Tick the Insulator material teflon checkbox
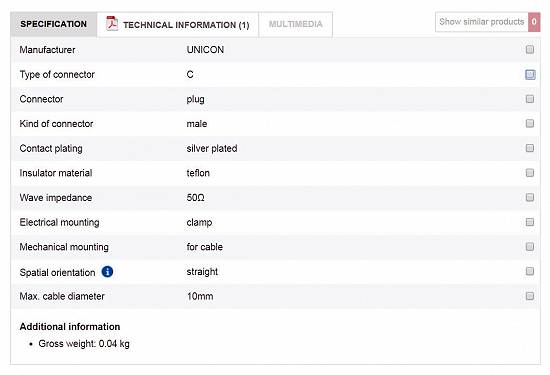The image size is (550, 375). click(530, 173)
